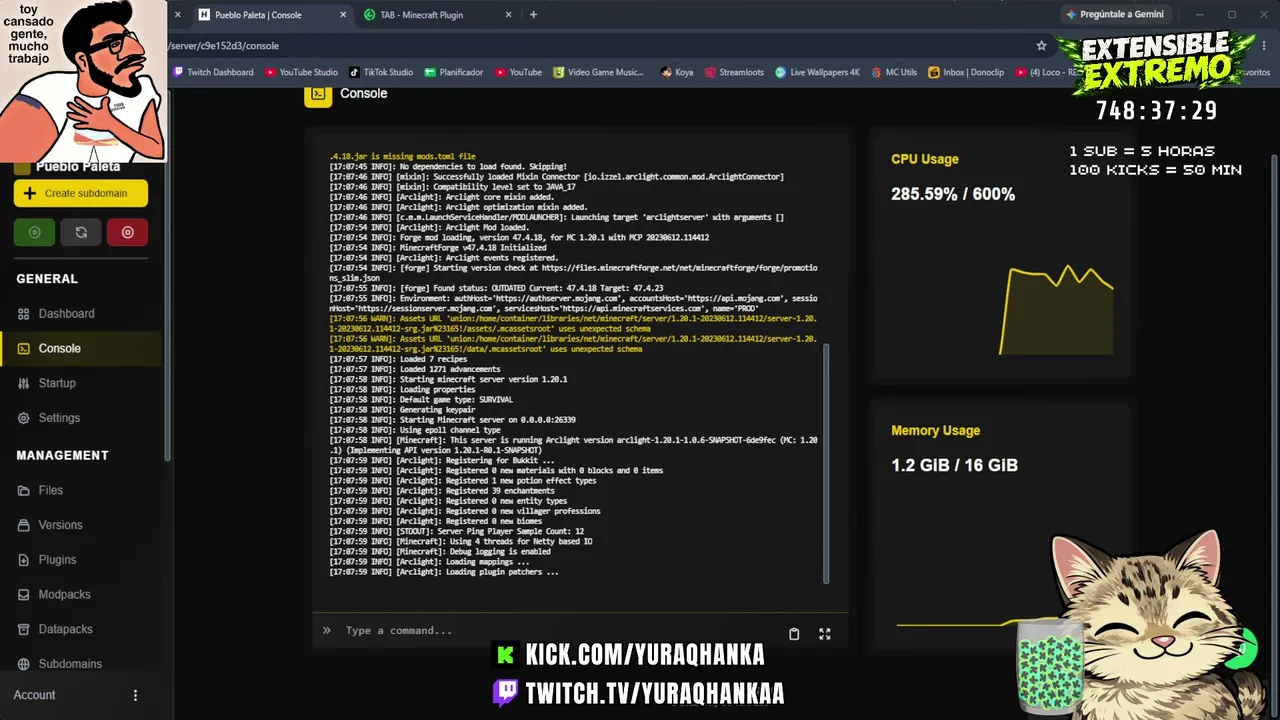Copy console output with the clipboard icon
The image size is (1280, 720).
click(794, 634)
